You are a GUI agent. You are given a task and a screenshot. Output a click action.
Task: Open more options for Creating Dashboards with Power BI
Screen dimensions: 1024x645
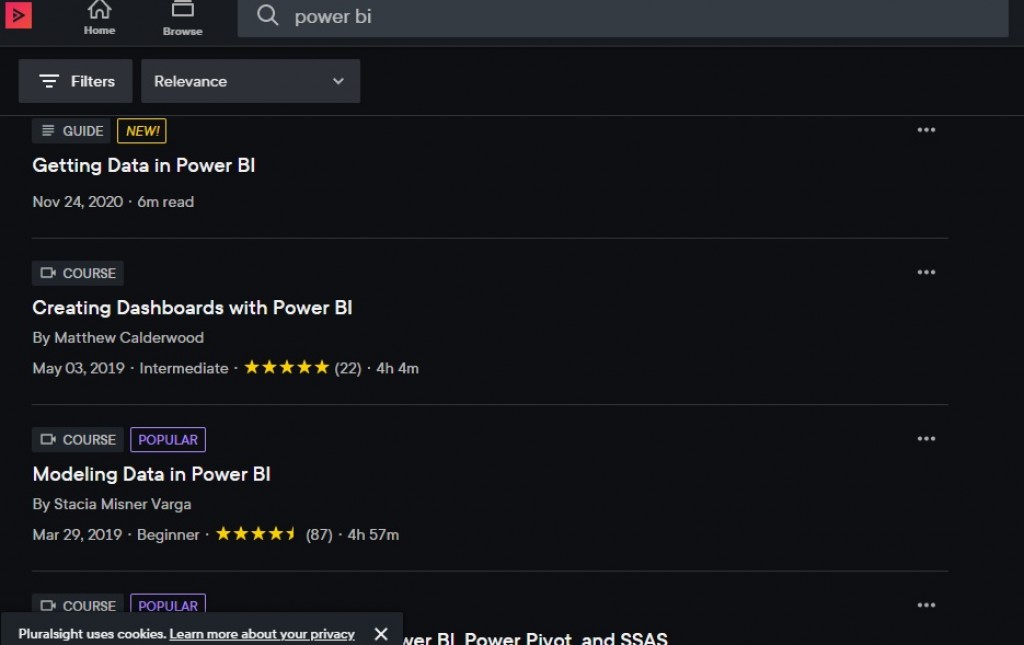[x=926, y=272]
